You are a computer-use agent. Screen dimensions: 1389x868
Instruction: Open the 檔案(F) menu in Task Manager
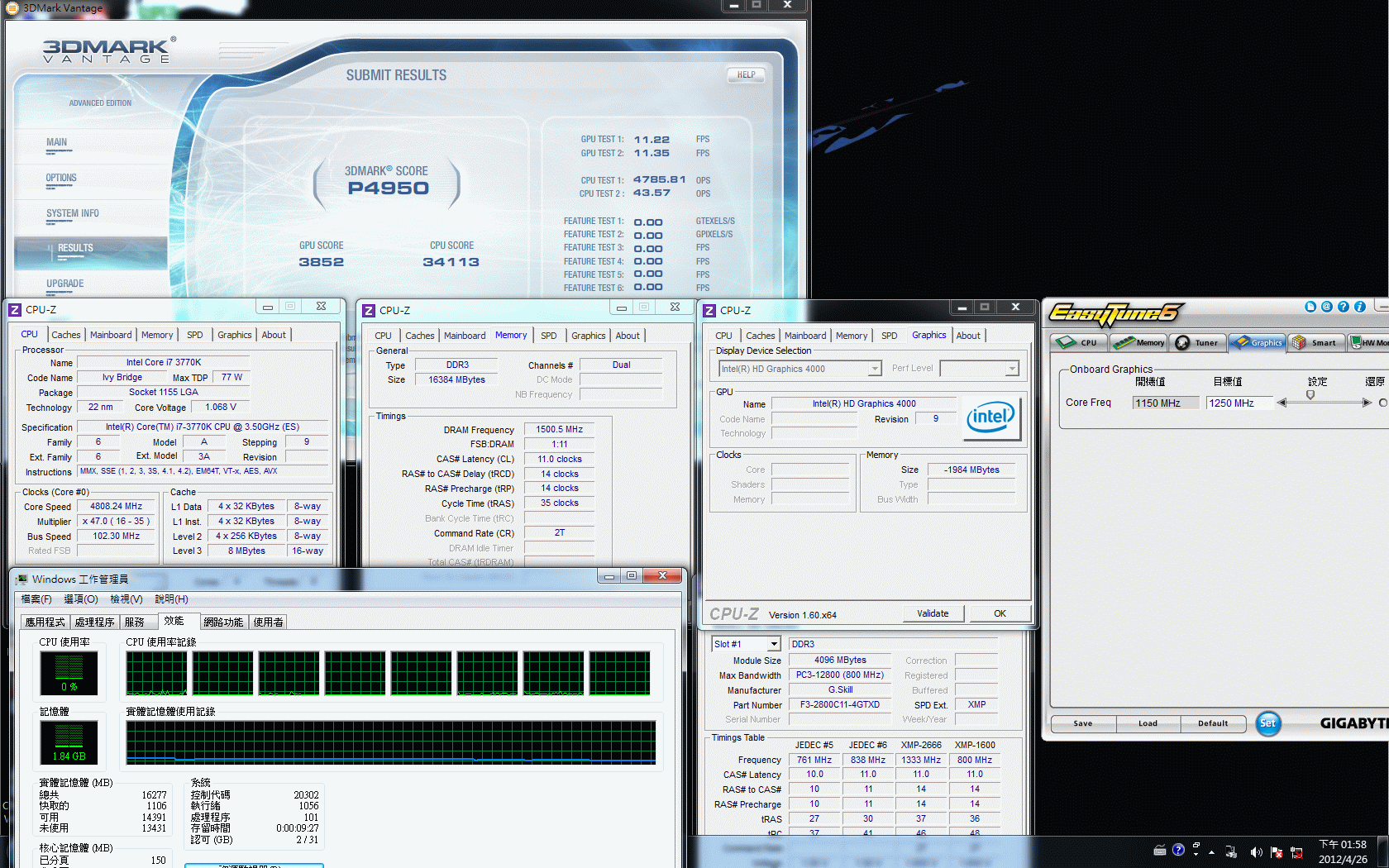[36, 599]
